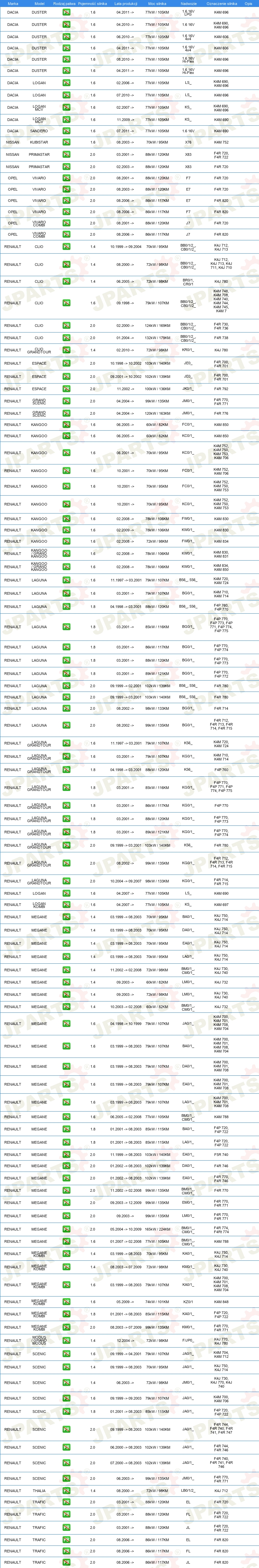Screen dimensions: 259x1568
Task: Click fuel icon for Duster 1.6 16V LPG
Action: pyautogui.click(x=66, y=12)
